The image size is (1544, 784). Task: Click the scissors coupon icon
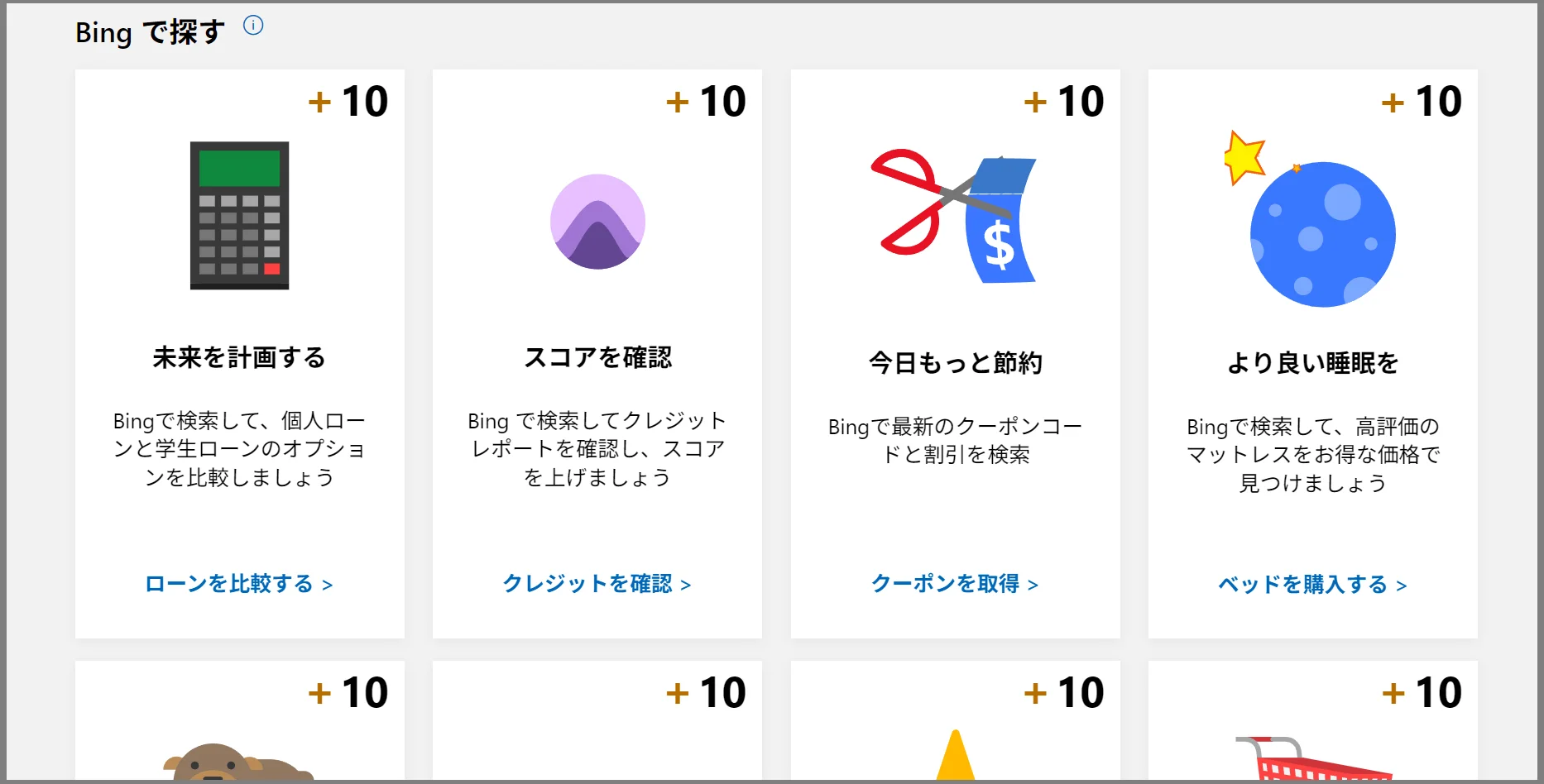954,217
